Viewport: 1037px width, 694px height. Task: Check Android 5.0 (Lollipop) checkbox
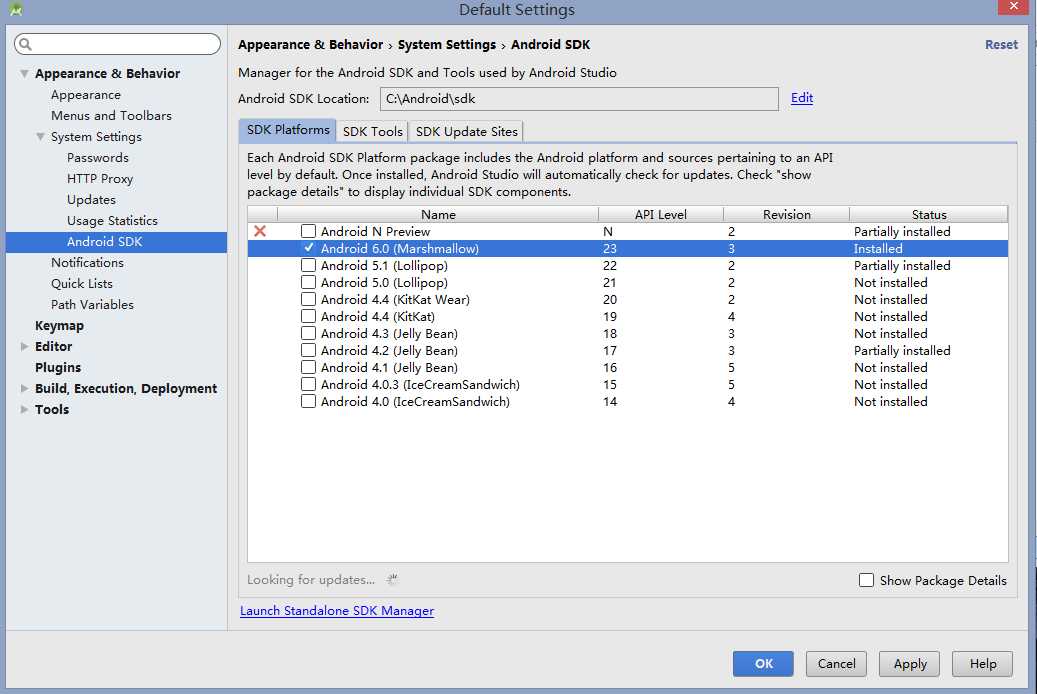(x=308, y=282)
